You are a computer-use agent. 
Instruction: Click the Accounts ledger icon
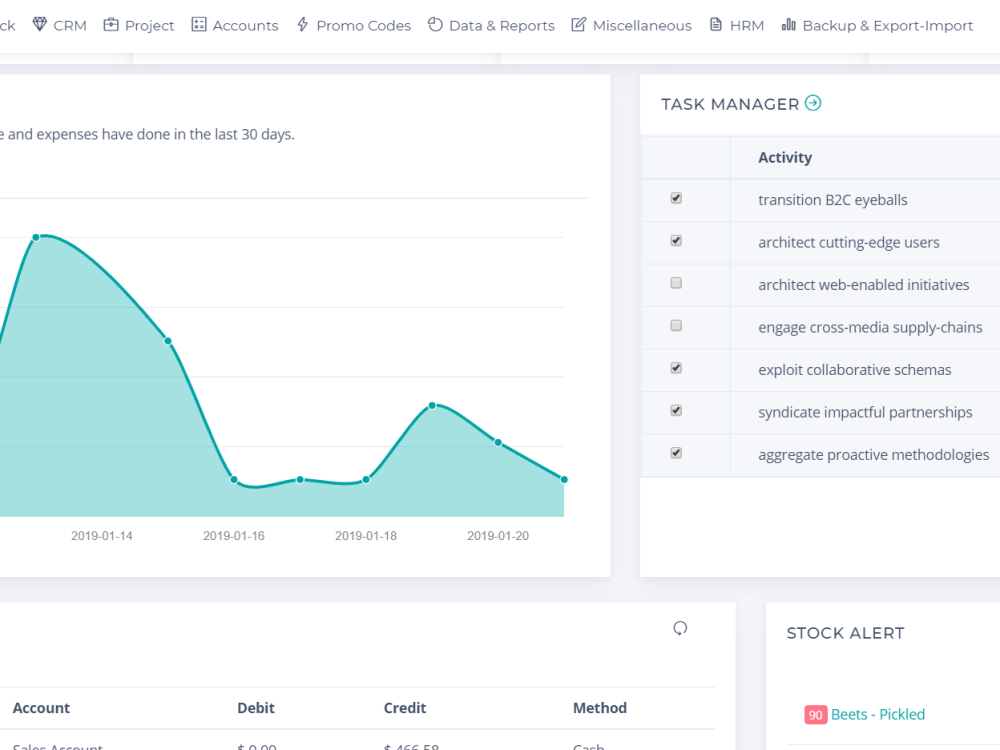199,25
